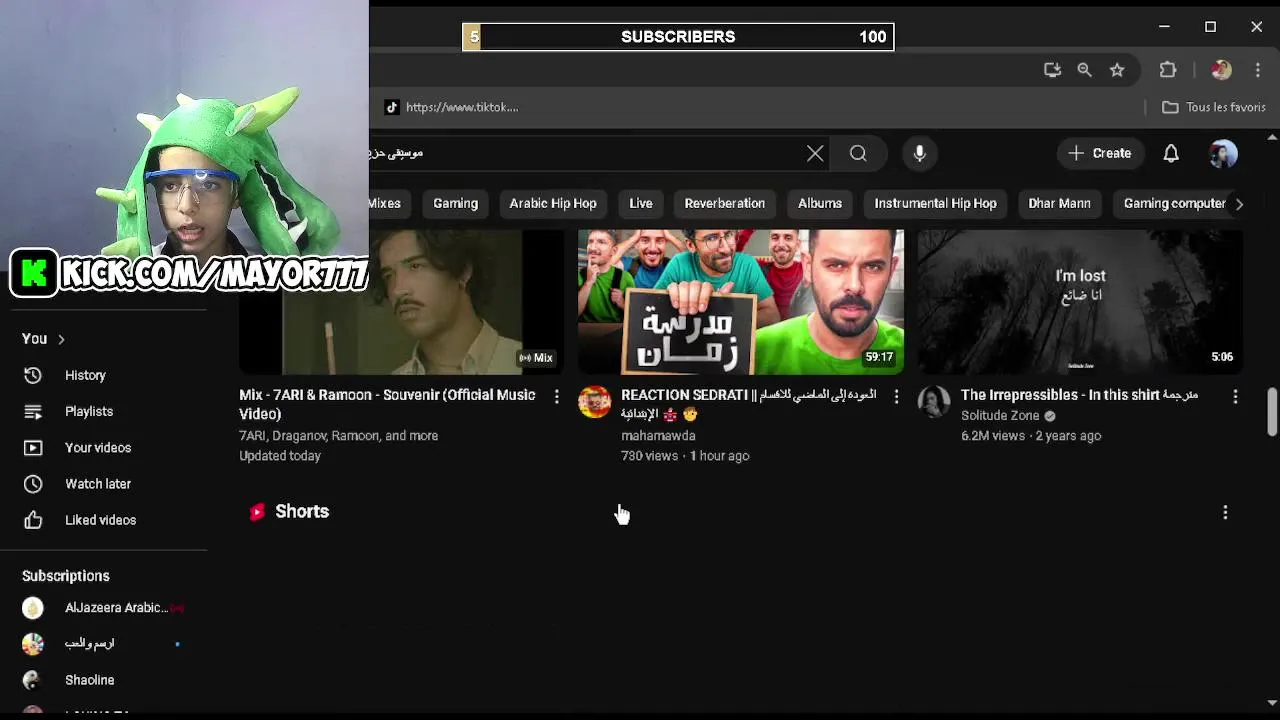Open Solitude Zone channel avatar
This screenshot has height=720, width=1280.
(x=934, y=402)
